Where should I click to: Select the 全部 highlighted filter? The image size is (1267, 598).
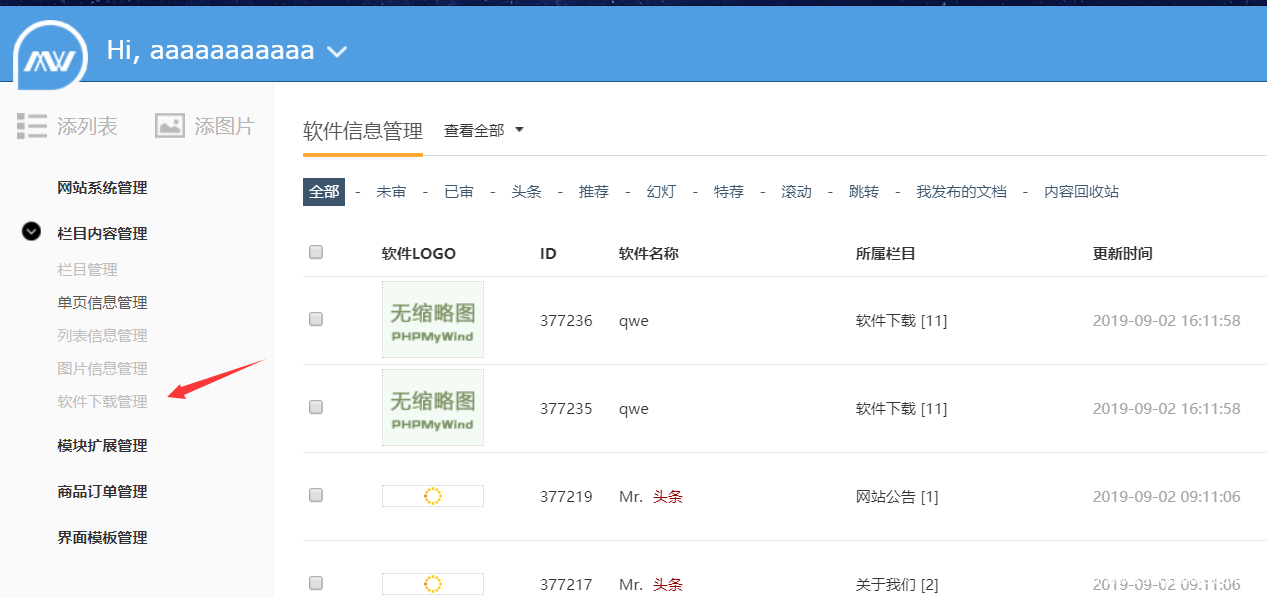tap(324, 192)
